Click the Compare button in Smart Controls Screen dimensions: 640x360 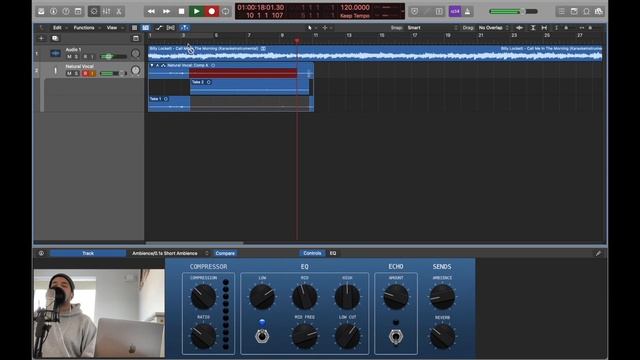coord(225,253)
